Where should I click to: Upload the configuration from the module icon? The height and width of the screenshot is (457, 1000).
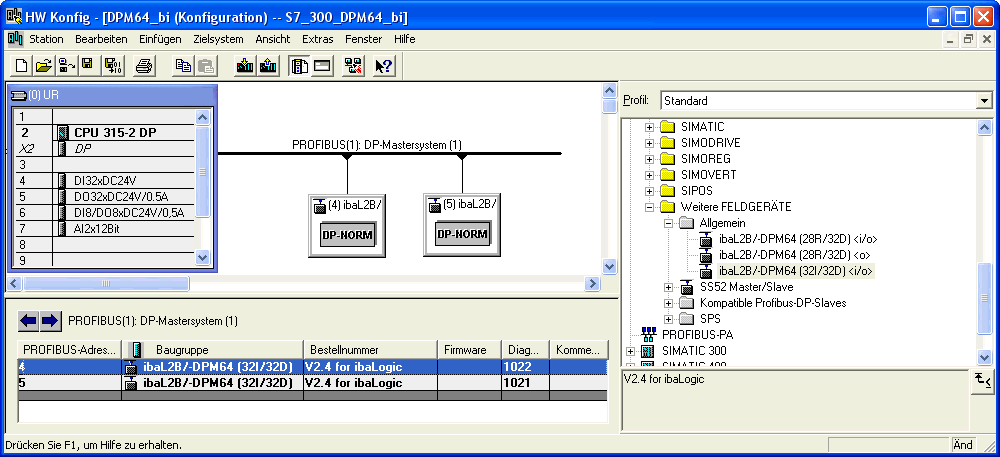pyautogui.click(x=267, y=66)
